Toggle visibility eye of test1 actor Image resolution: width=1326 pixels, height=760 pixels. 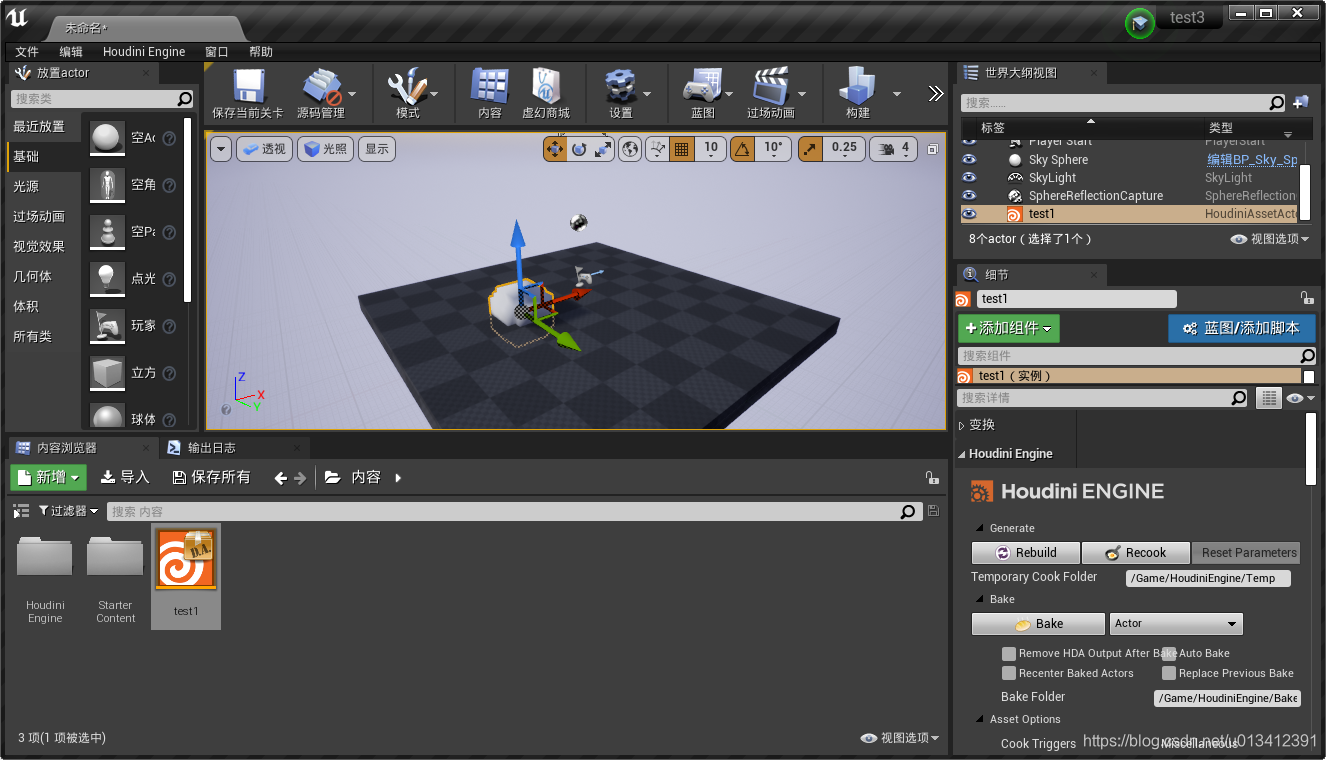coord(968,214)
